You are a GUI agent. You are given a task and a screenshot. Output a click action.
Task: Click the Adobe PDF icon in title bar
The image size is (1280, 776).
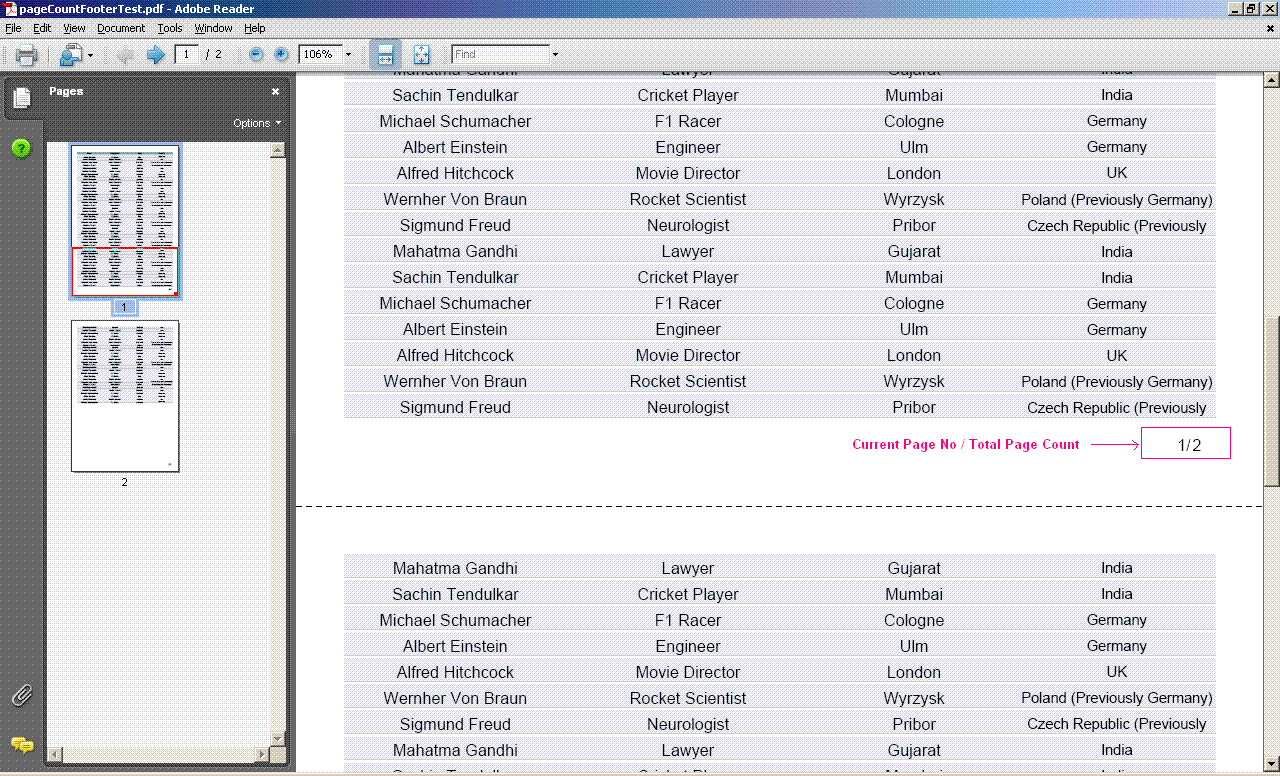[x=10, y=9]
